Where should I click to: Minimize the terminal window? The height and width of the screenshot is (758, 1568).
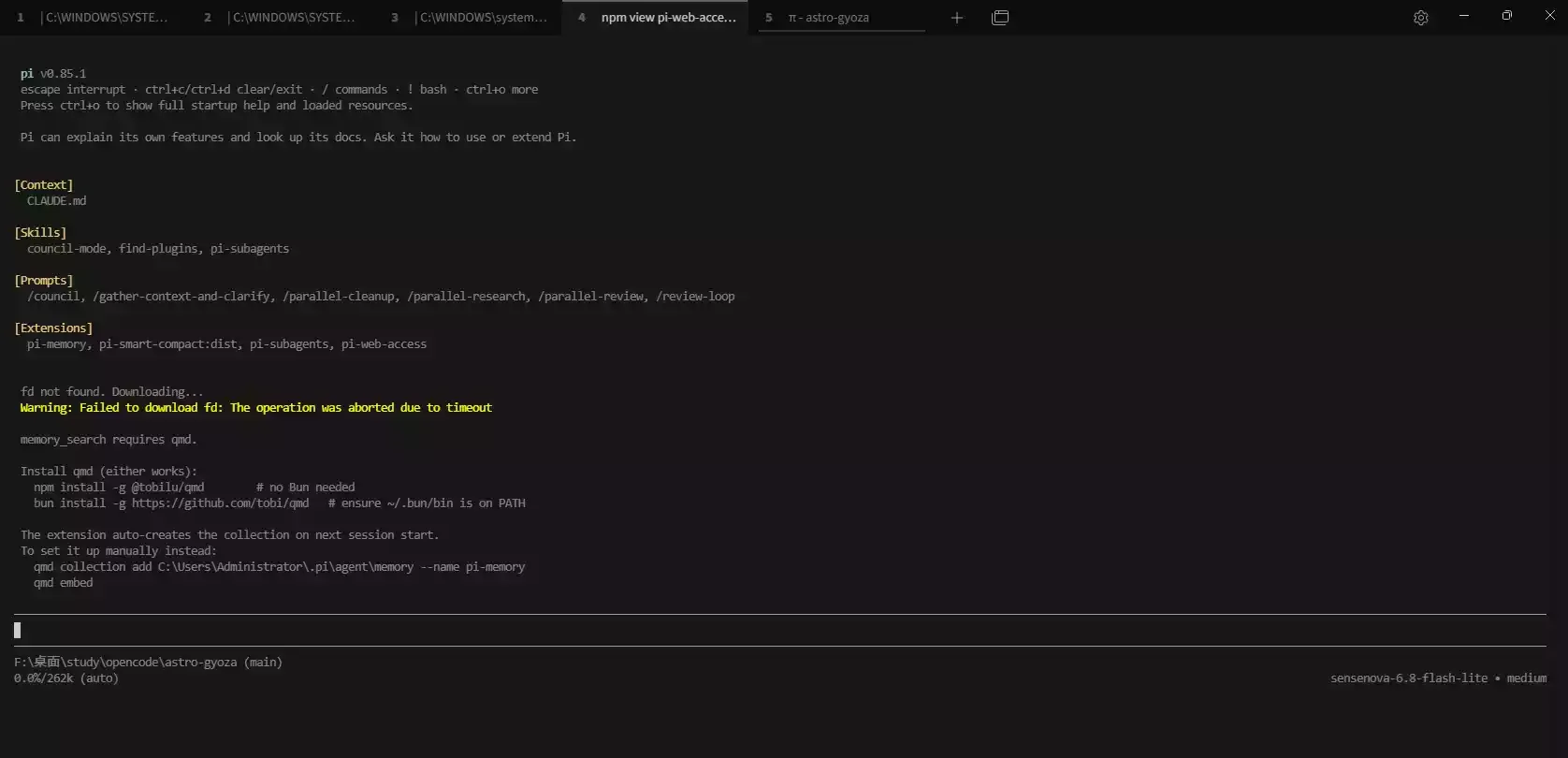click(1464, 16)
